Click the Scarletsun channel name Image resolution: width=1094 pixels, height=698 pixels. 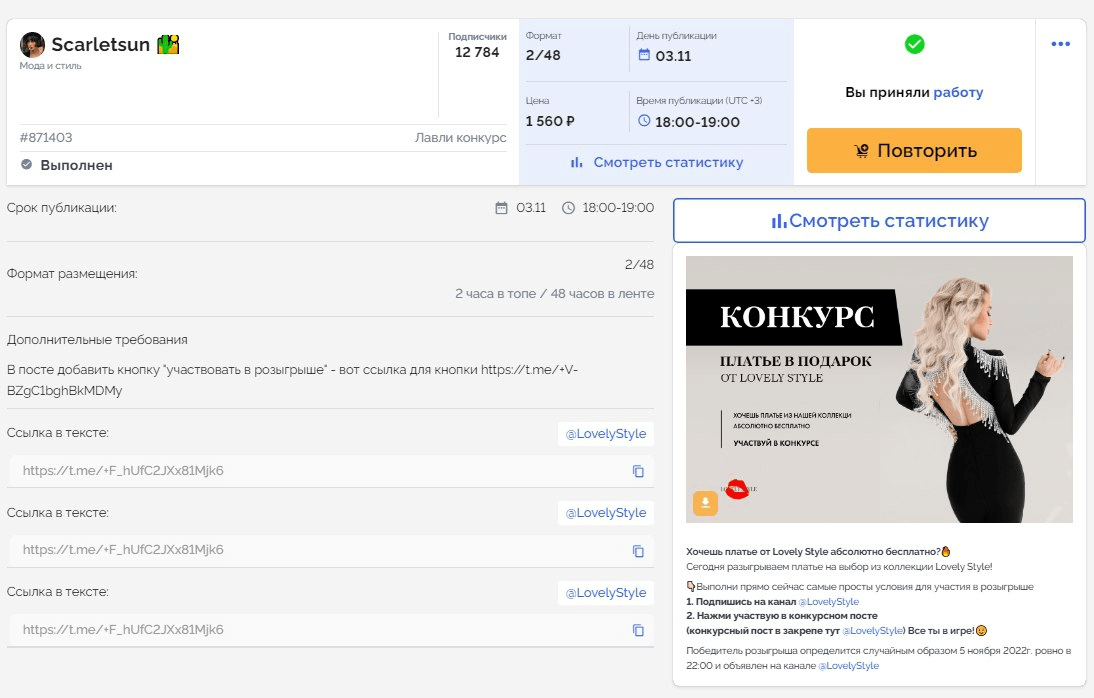[x=100, y=45]
